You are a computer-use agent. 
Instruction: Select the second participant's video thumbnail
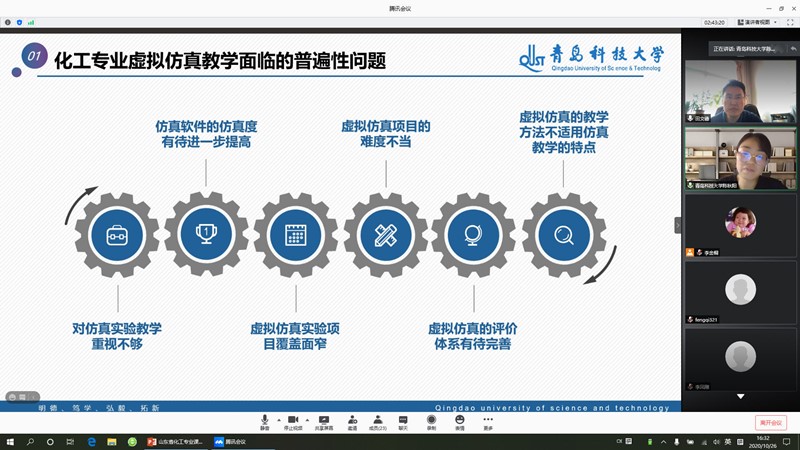click(x=740, y=159)
